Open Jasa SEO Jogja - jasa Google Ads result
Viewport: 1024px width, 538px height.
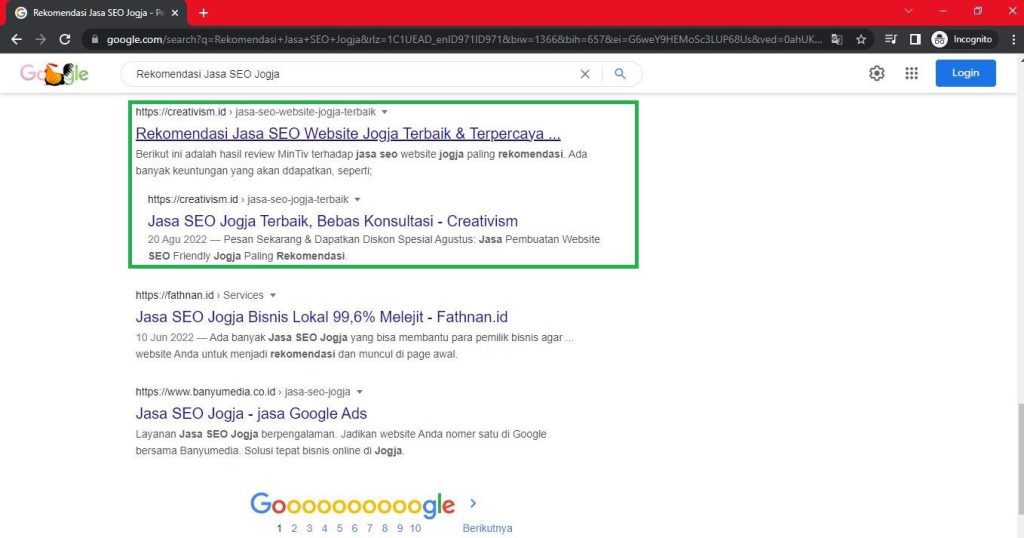[251, 413]
